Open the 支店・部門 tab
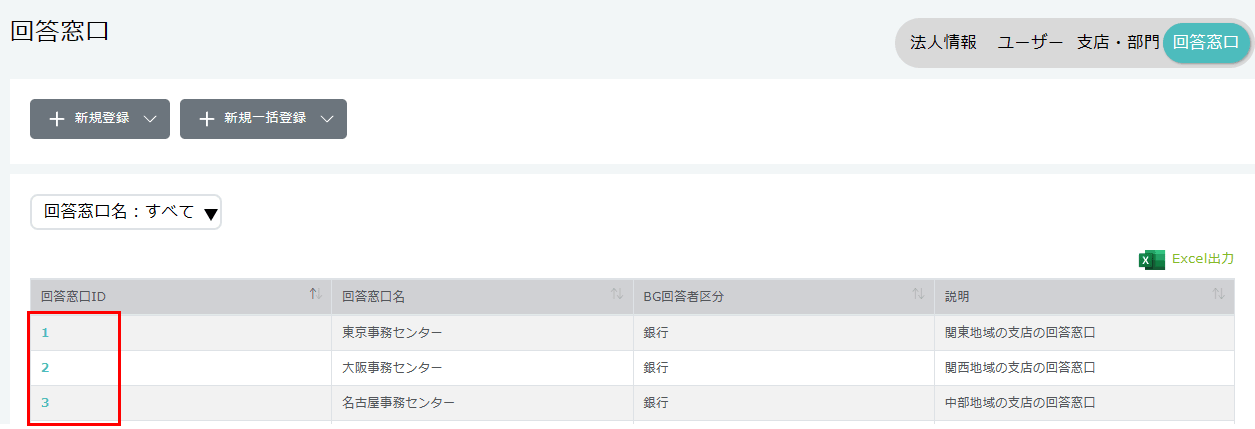The height and width of the screenshot is (429, 1255). point(1118,43)
